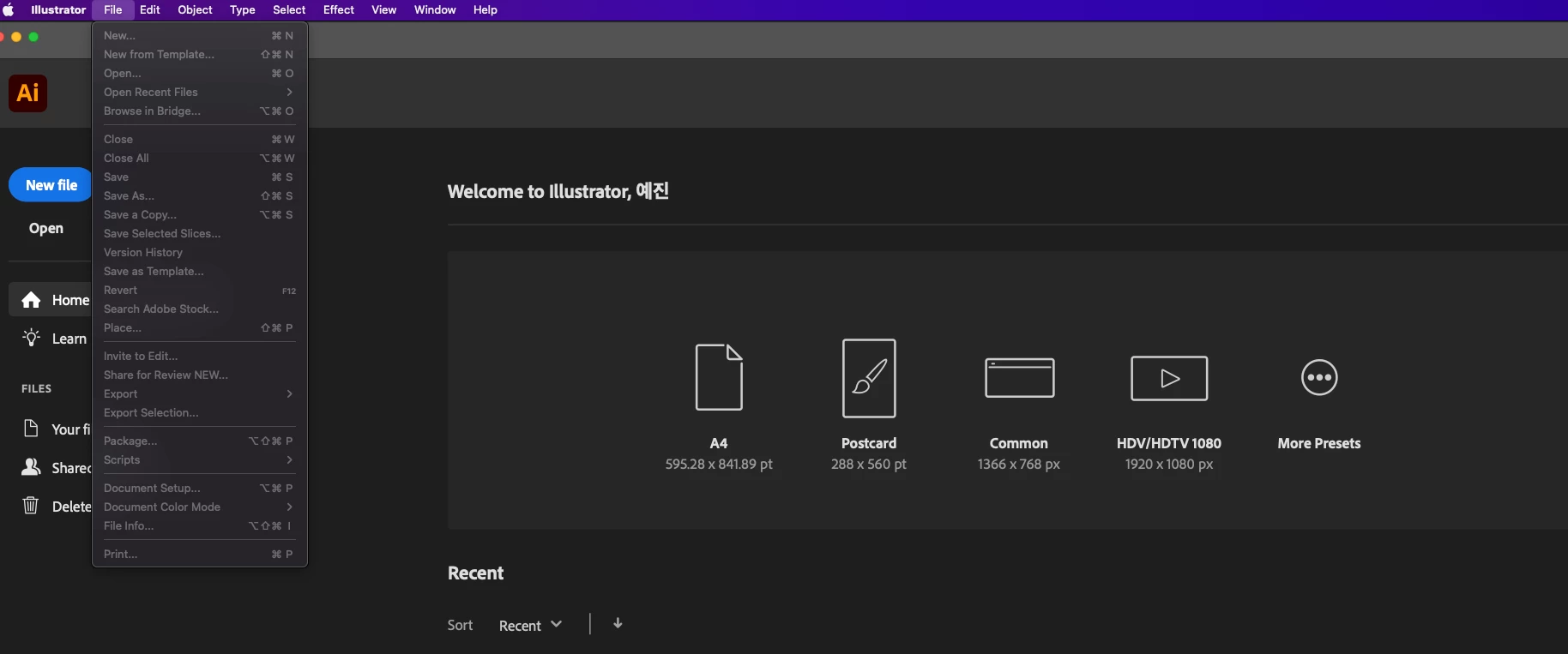
Task: Open the Edit menu
Action: coord(150,10)
